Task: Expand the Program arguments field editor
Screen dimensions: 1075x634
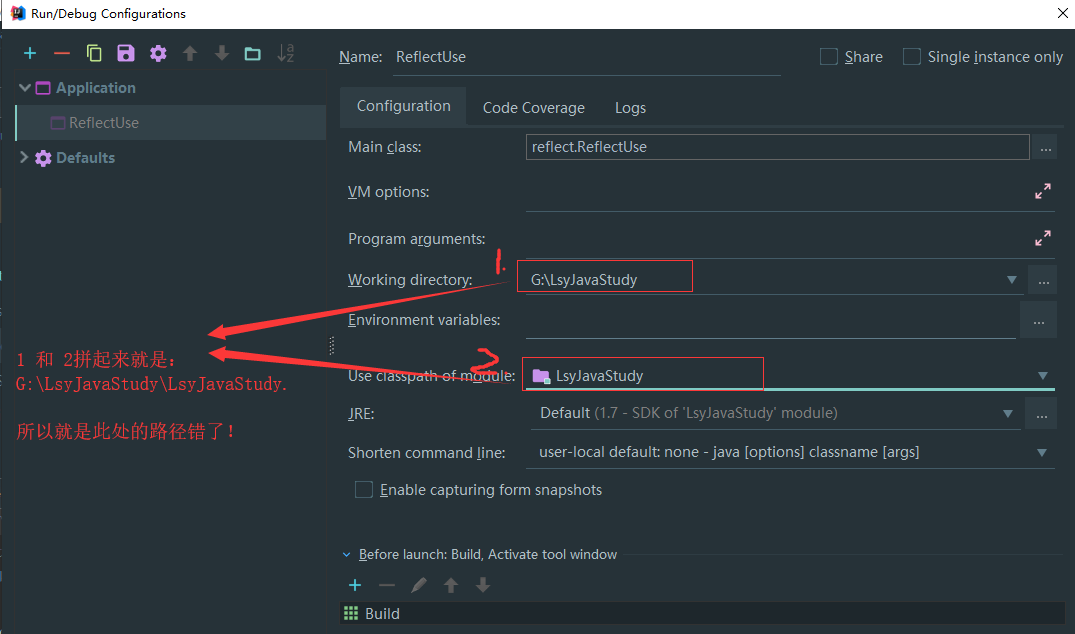Action: 1043,238
